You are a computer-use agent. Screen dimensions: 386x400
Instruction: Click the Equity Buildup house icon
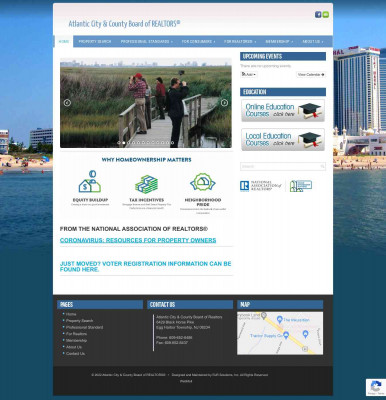pyautogui.click(x=90, y=182)
